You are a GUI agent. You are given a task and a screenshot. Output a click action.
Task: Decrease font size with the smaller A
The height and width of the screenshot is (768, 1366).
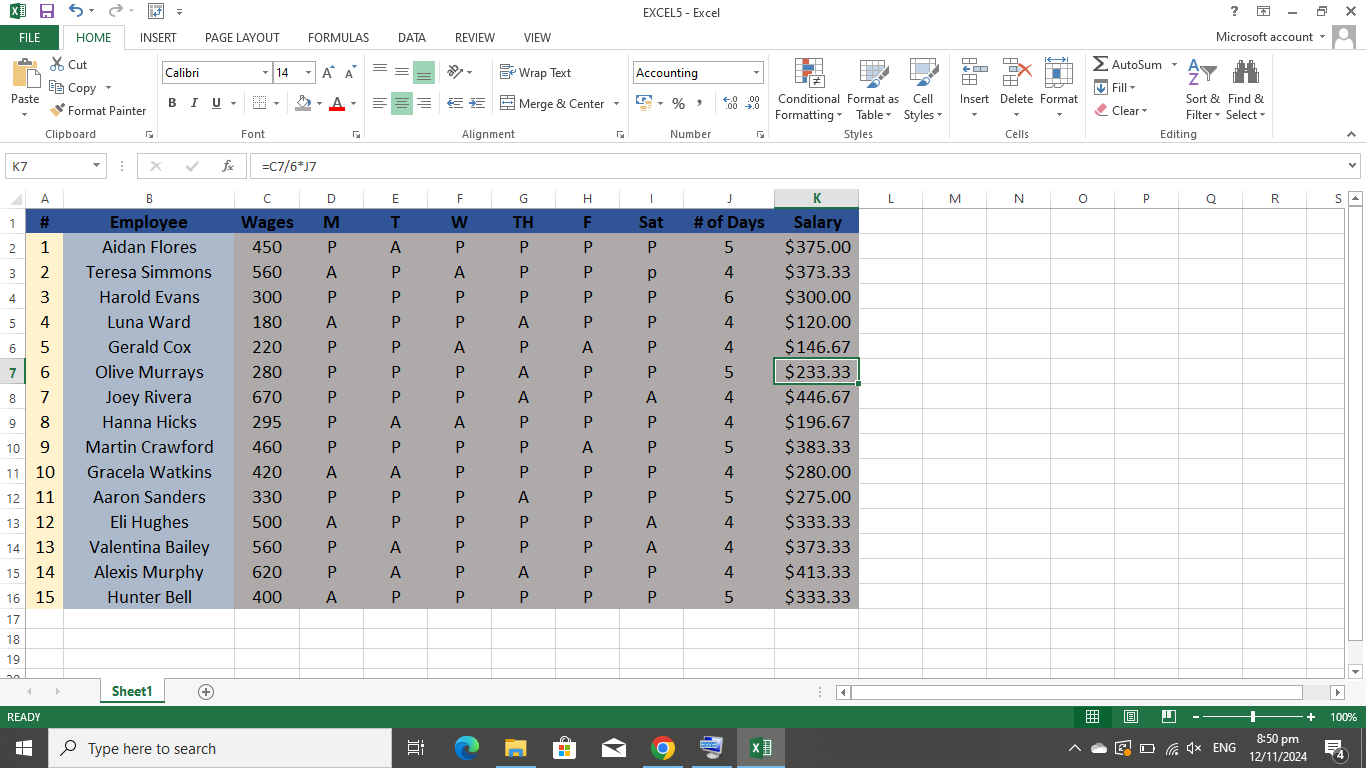pyautogui.click(x=350, y=73)
